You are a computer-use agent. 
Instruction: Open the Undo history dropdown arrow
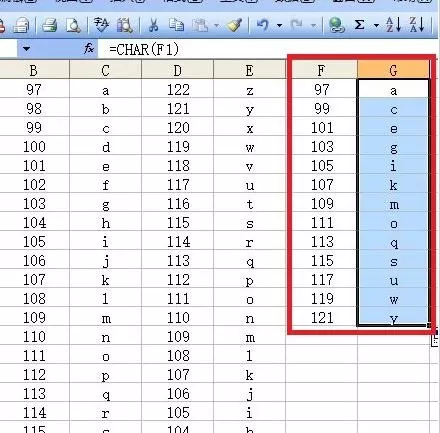tap(279, 25)
